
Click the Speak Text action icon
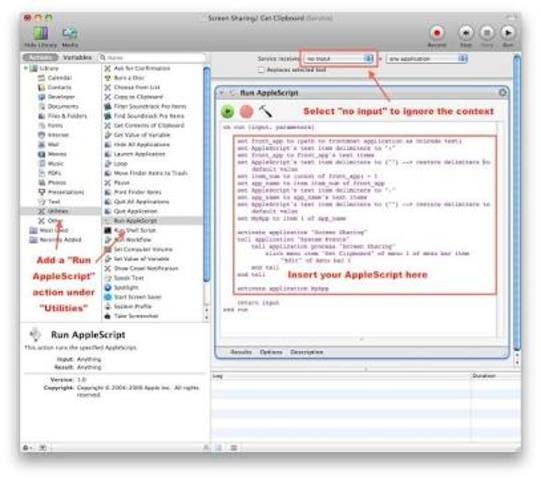pyautogui.click(x=108, y=278)
